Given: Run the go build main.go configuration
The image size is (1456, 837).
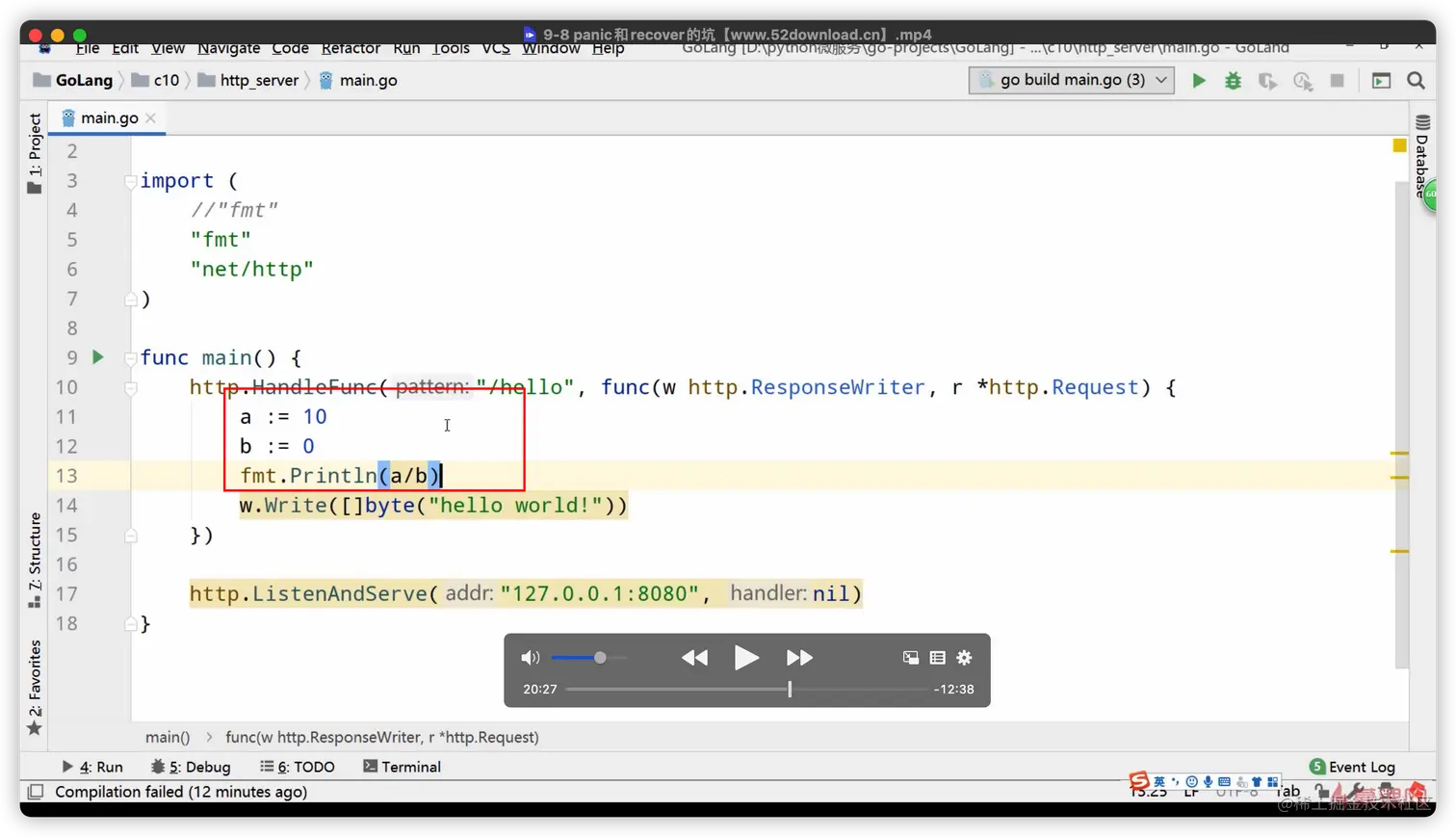Looking at the screenshot, I should click(1199, 81).
